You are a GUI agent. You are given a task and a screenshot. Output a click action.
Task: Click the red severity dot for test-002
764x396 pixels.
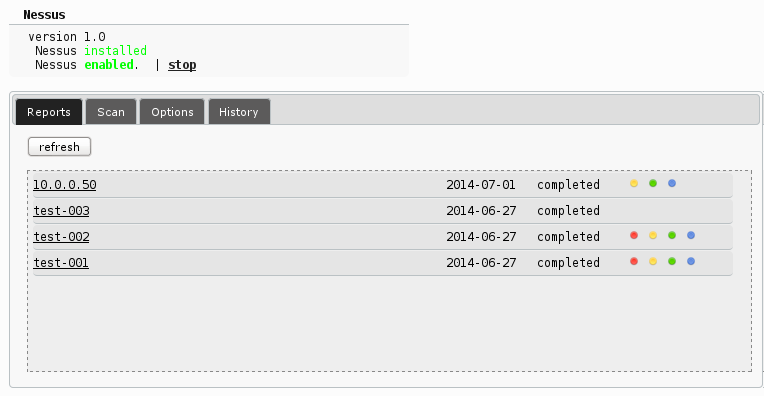point(634,236)
